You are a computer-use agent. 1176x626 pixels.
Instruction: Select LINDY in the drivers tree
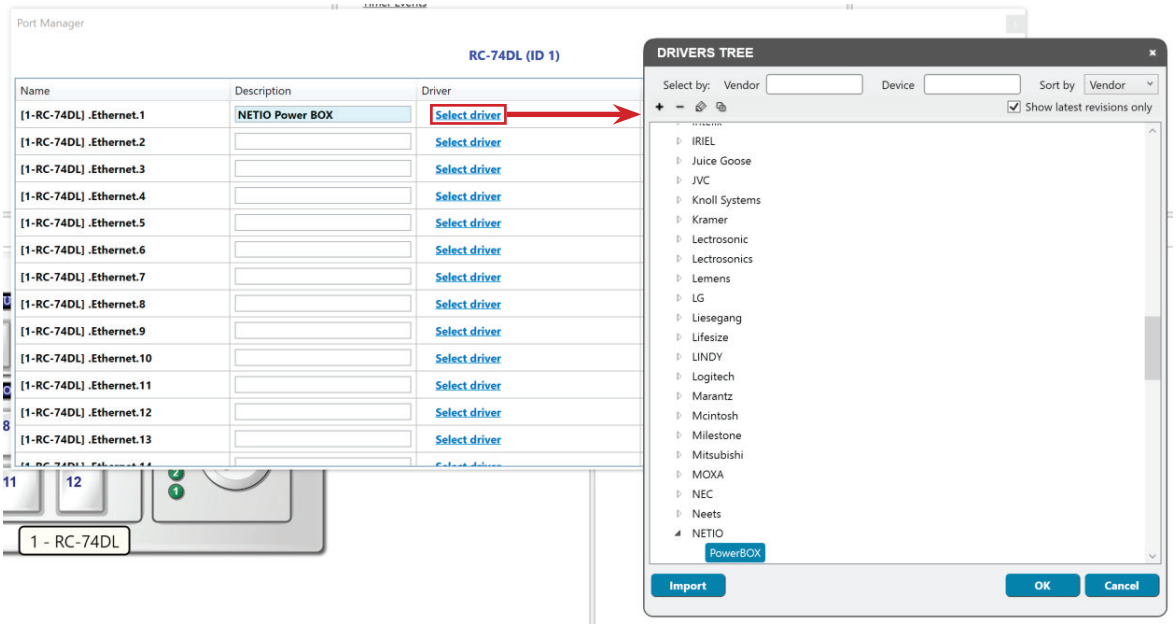tap(707, 357)
